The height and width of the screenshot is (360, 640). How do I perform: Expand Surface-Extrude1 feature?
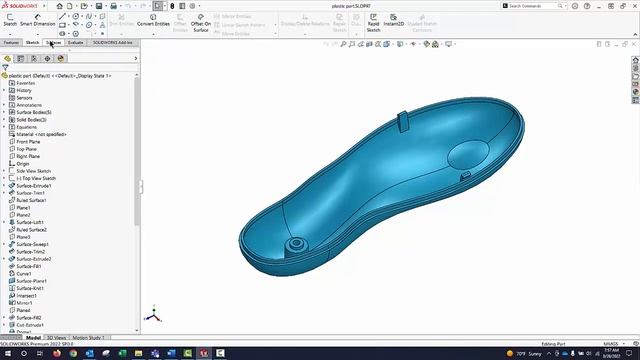[4, 186]
